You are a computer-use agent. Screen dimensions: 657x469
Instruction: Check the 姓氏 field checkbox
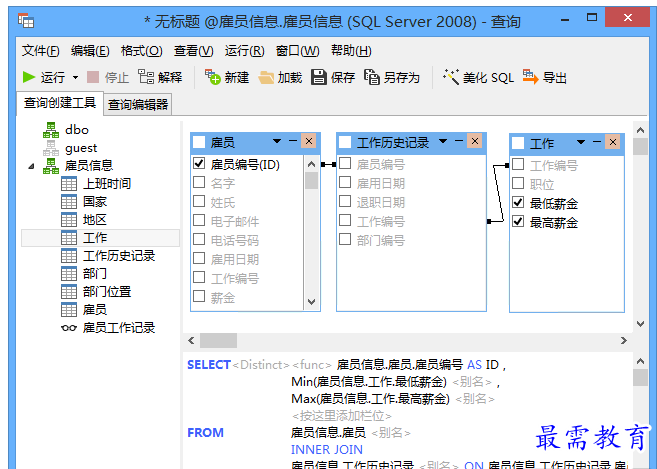click(x=199, y=201)
